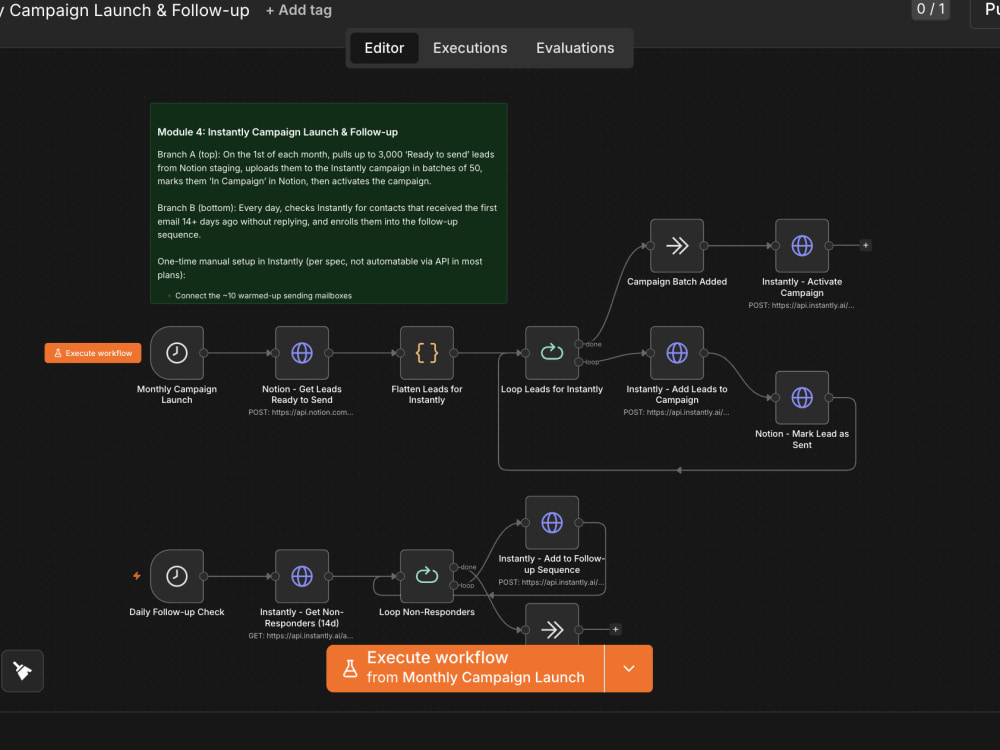
Task: Open the Loop Non-Responders node
Action: (427, 576)
